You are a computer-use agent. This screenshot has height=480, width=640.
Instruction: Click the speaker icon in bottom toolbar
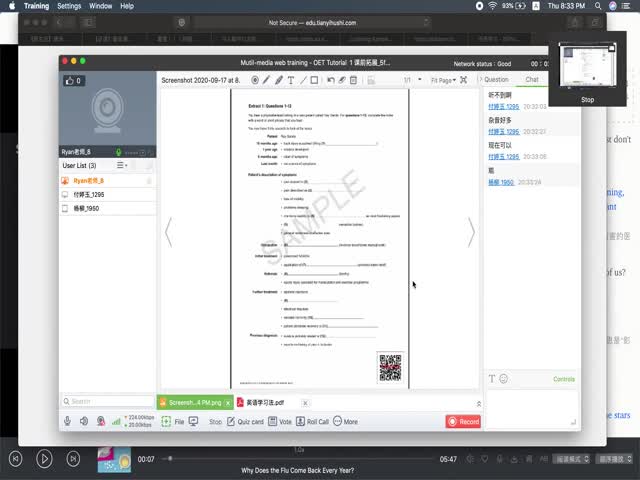click(x=84, y=422)
